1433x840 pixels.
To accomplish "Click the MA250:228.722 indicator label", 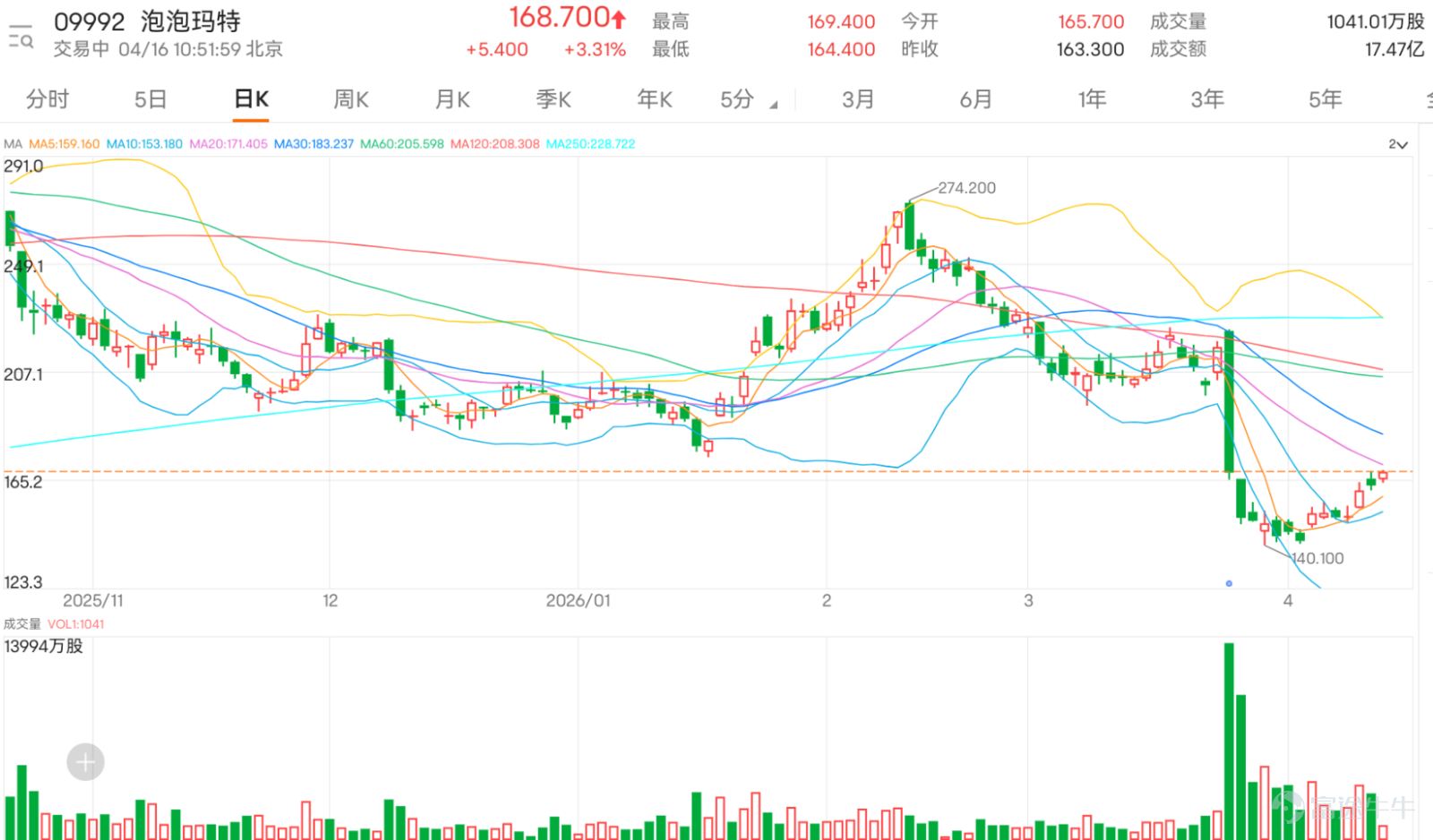I will pos(591,144).
